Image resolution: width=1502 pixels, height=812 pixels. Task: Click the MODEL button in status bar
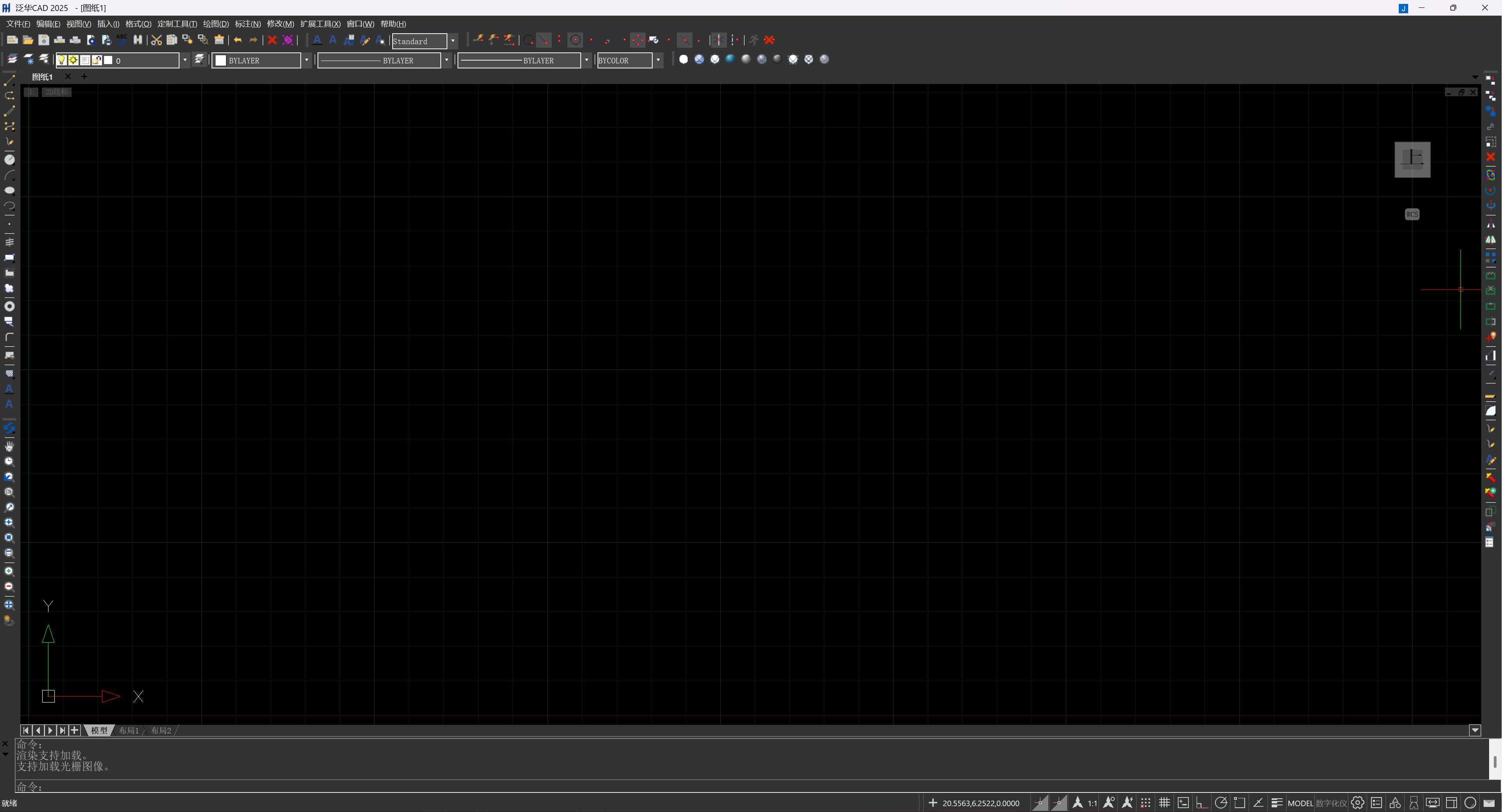(1300, 803)
